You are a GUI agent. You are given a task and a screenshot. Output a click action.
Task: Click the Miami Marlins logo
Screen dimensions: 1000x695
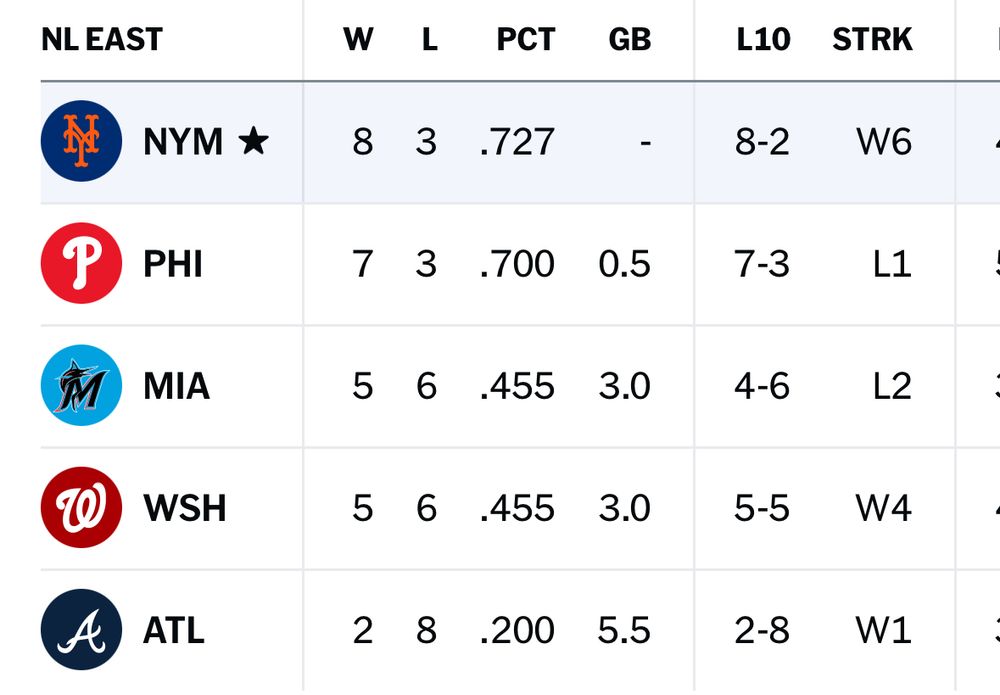[x=81, y=385]
